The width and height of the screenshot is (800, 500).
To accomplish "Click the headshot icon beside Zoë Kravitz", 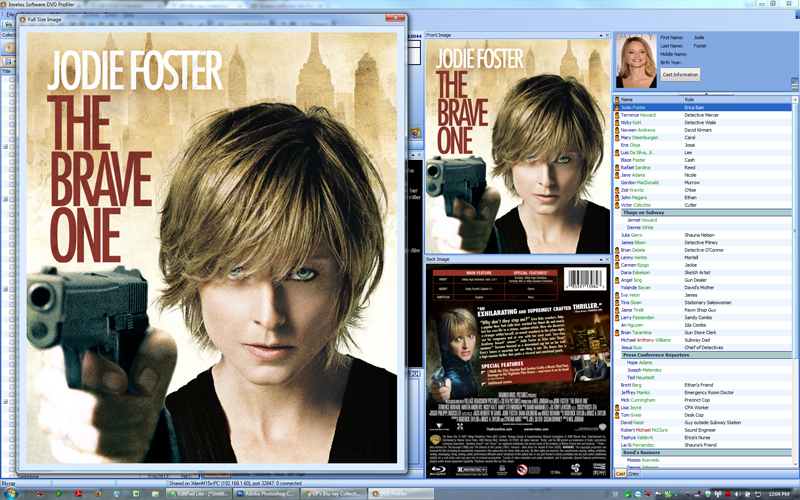I will tap(617, 190).
